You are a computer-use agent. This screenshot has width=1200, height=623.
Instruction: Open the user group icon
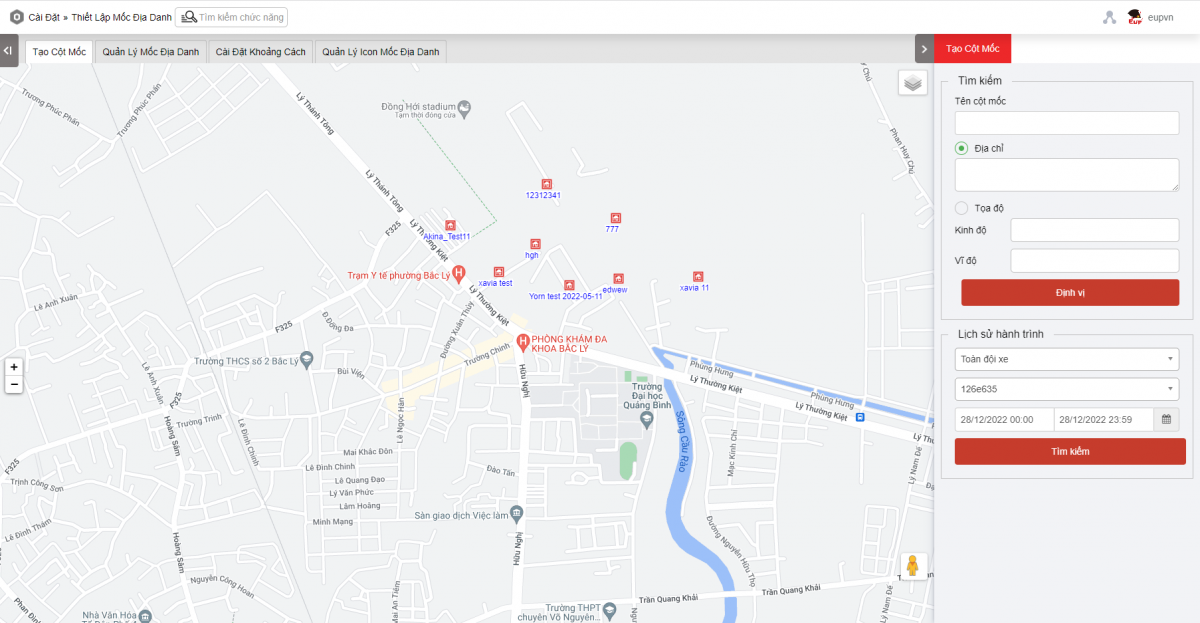(1109, 17)
